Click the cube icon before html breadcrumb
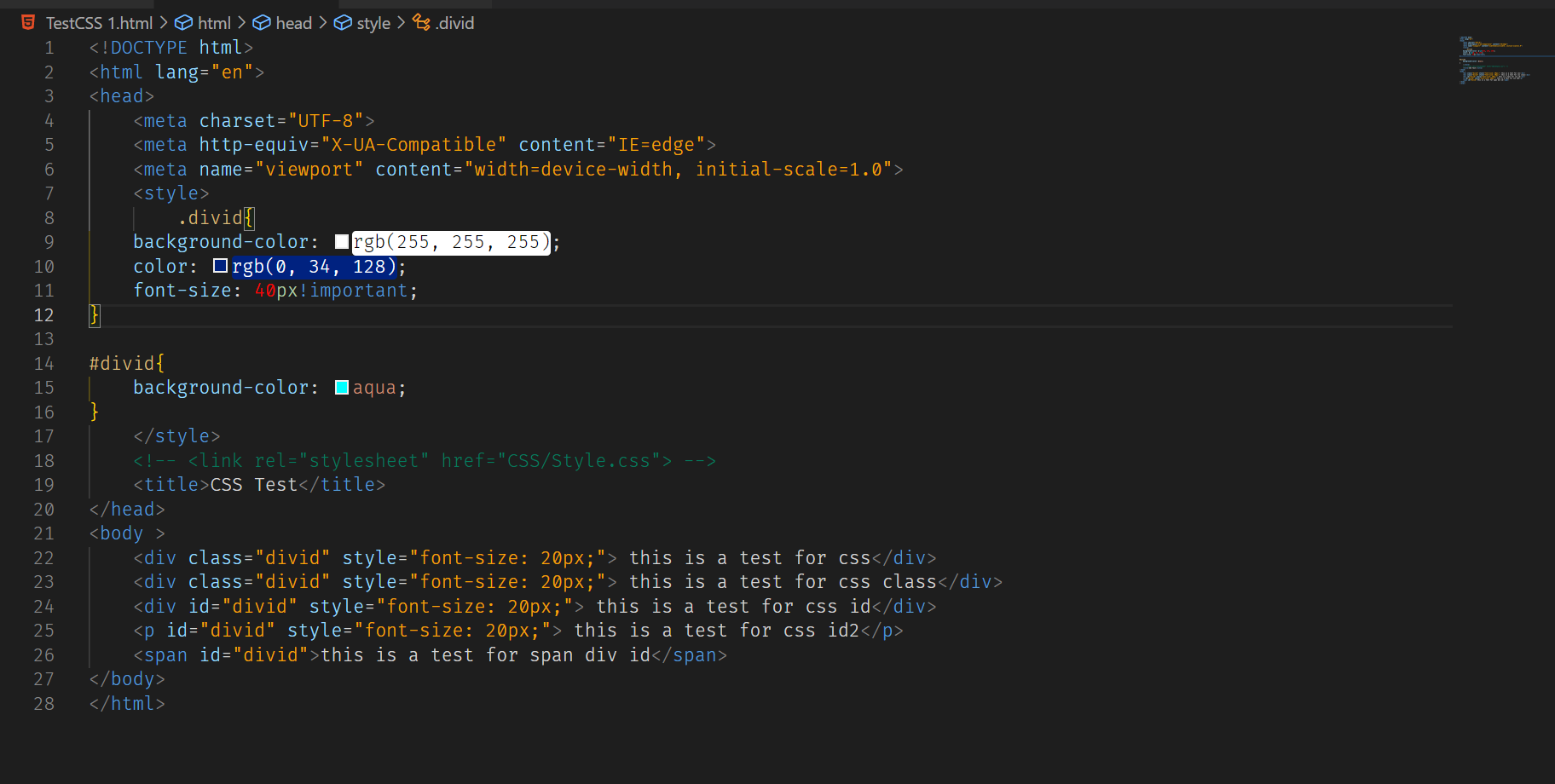The width and height of the screenshot is (1555, 784). 183,23
